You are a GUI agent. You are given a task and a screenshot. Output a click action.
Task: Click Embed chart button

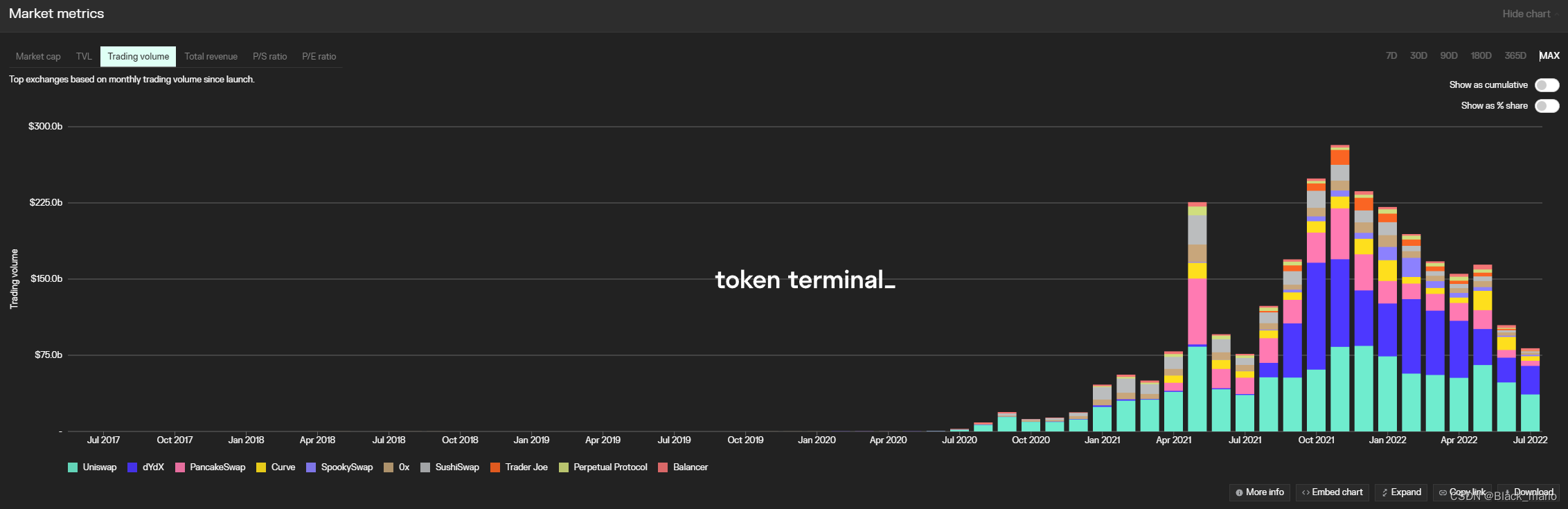[1332, 492]
